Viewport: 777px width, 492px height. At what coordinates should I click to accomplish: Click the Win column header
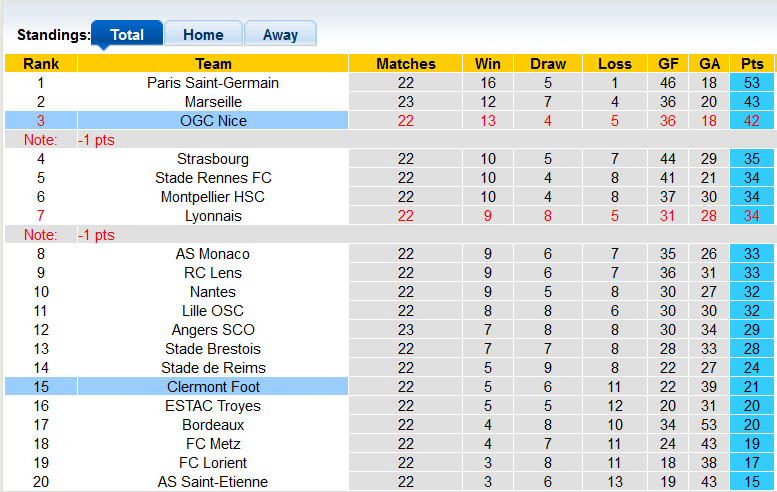coord(488,64)
